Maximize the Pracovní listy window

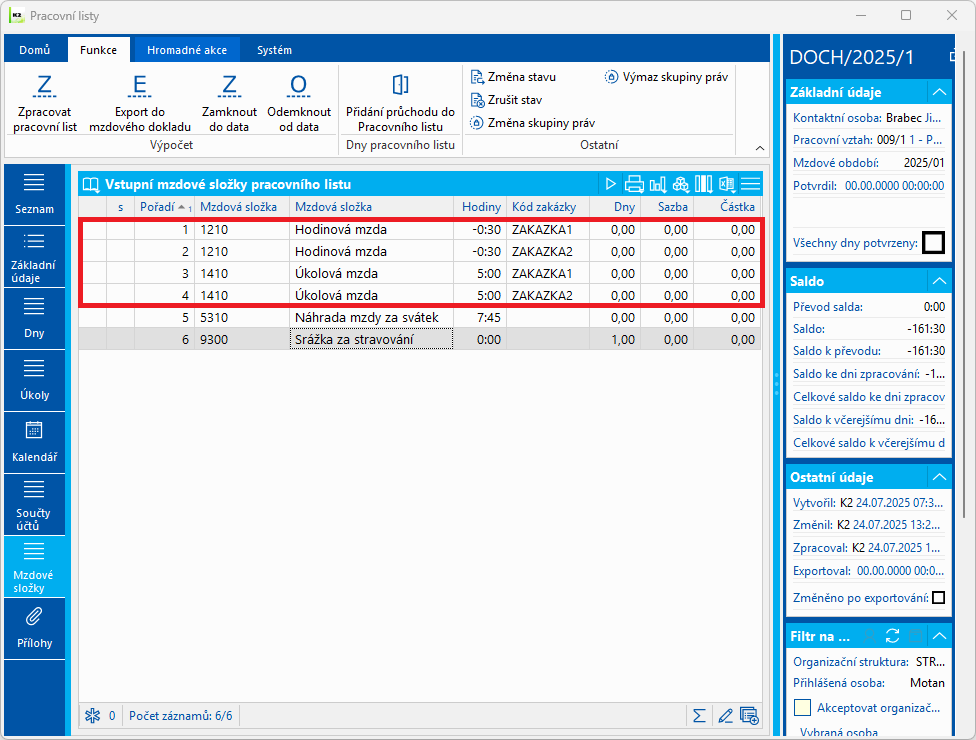pyautogui.click(x=906, y=16)
